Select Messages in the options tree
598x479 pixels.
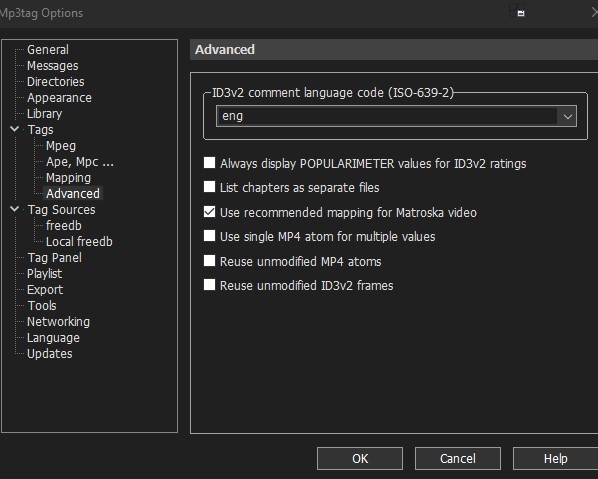(53, 66)
